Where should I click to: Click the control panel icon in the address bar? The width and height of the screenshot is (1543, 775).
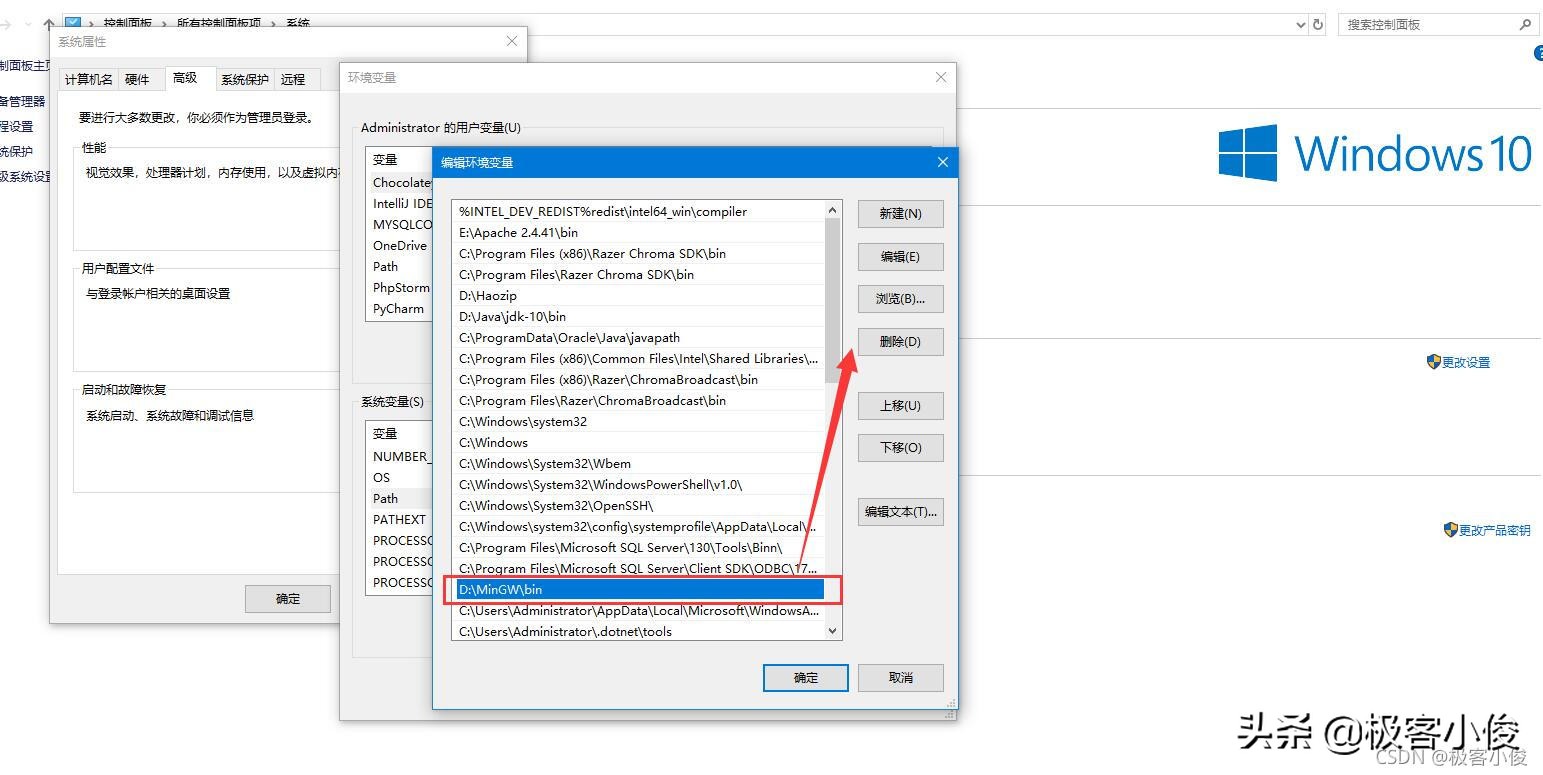point(72,22)
